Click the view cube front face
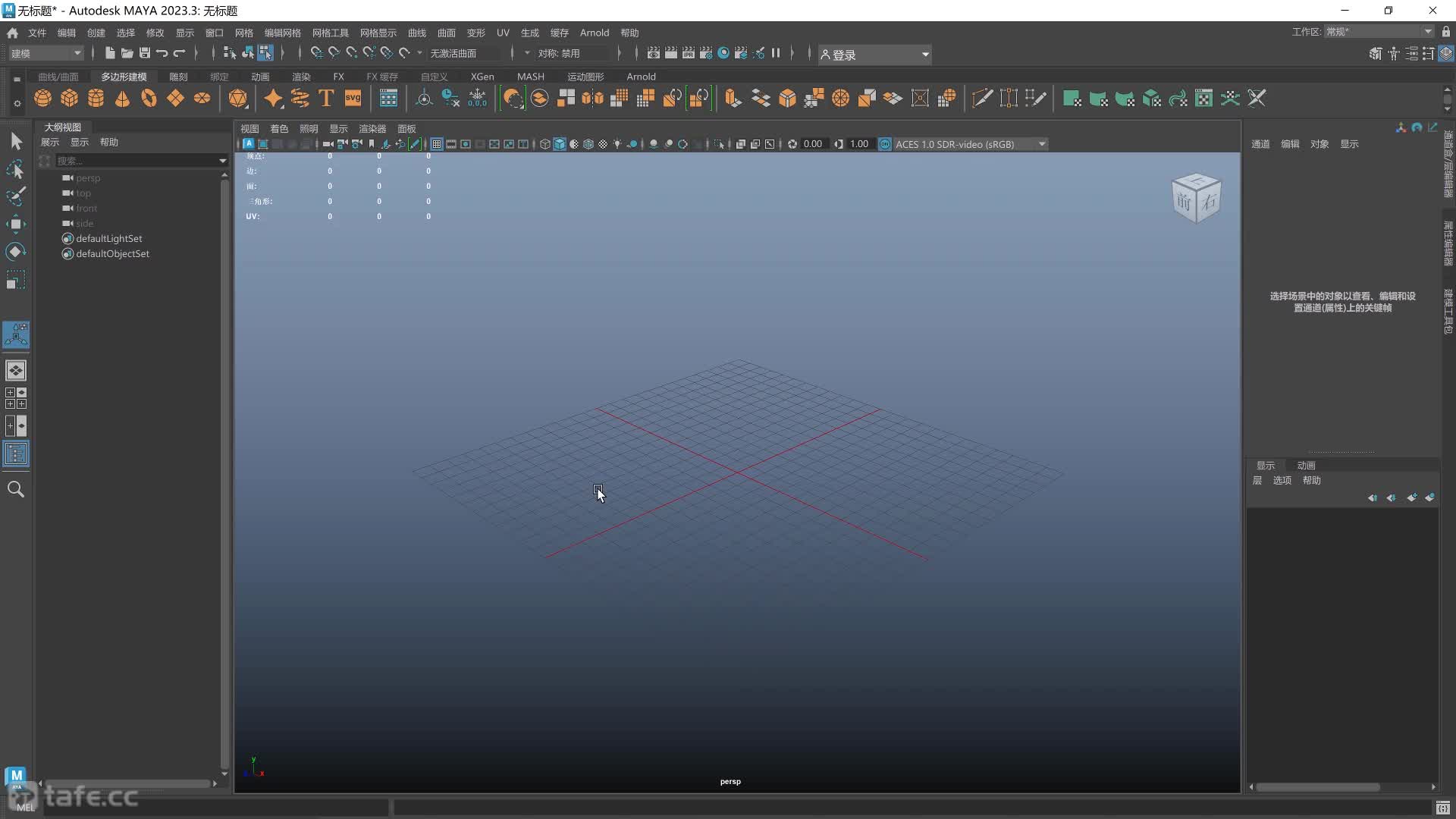 (x=1184, y=202)
